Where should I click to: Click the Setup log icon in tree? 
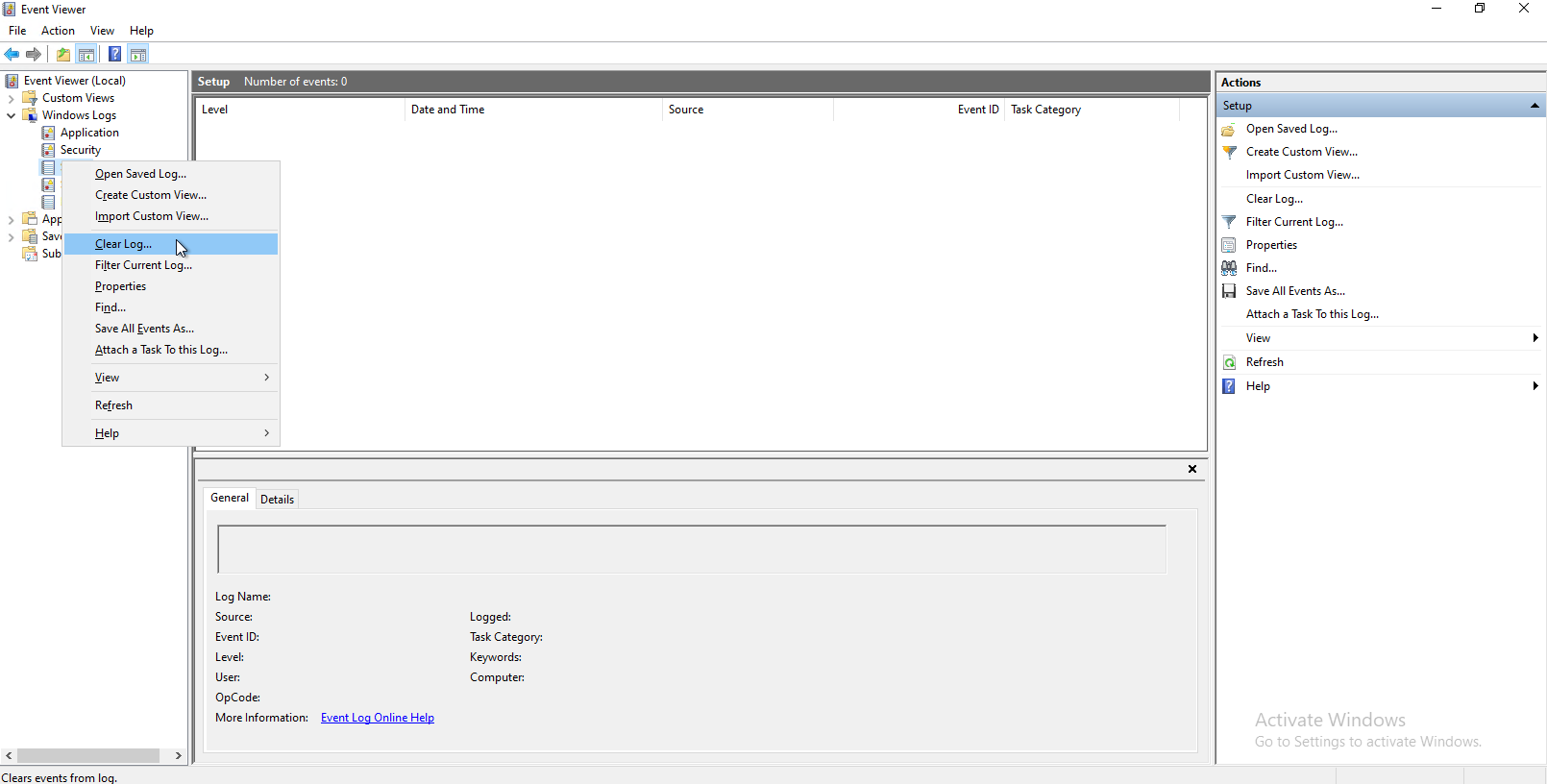(x=48, y=167)
